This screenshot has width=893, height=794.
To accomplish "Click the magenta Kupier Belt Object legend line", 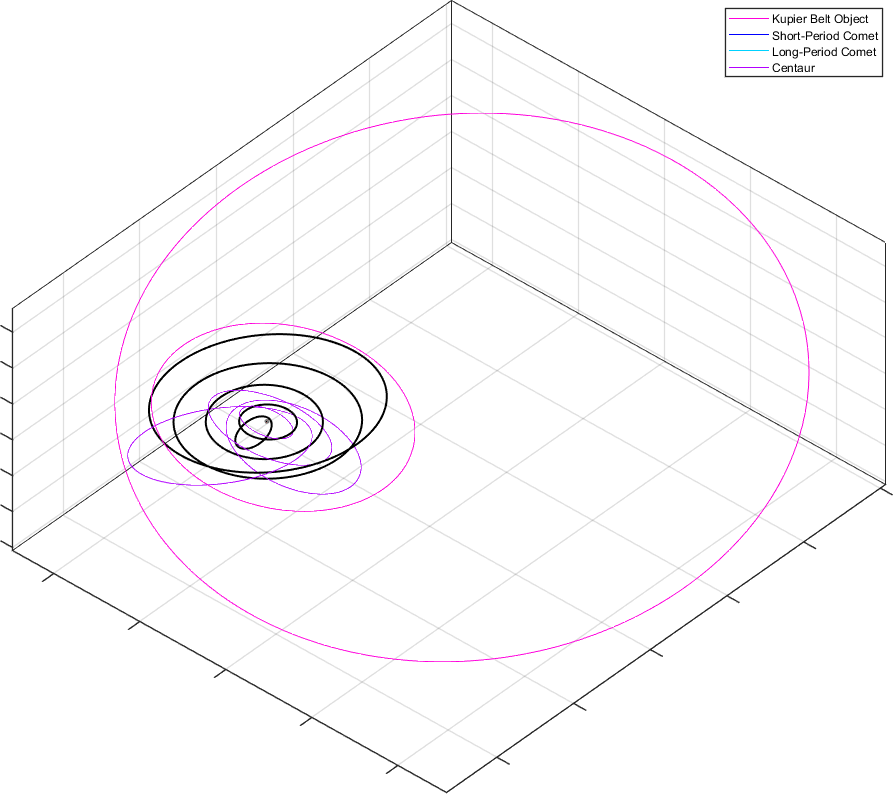I will tap(749, 19).
